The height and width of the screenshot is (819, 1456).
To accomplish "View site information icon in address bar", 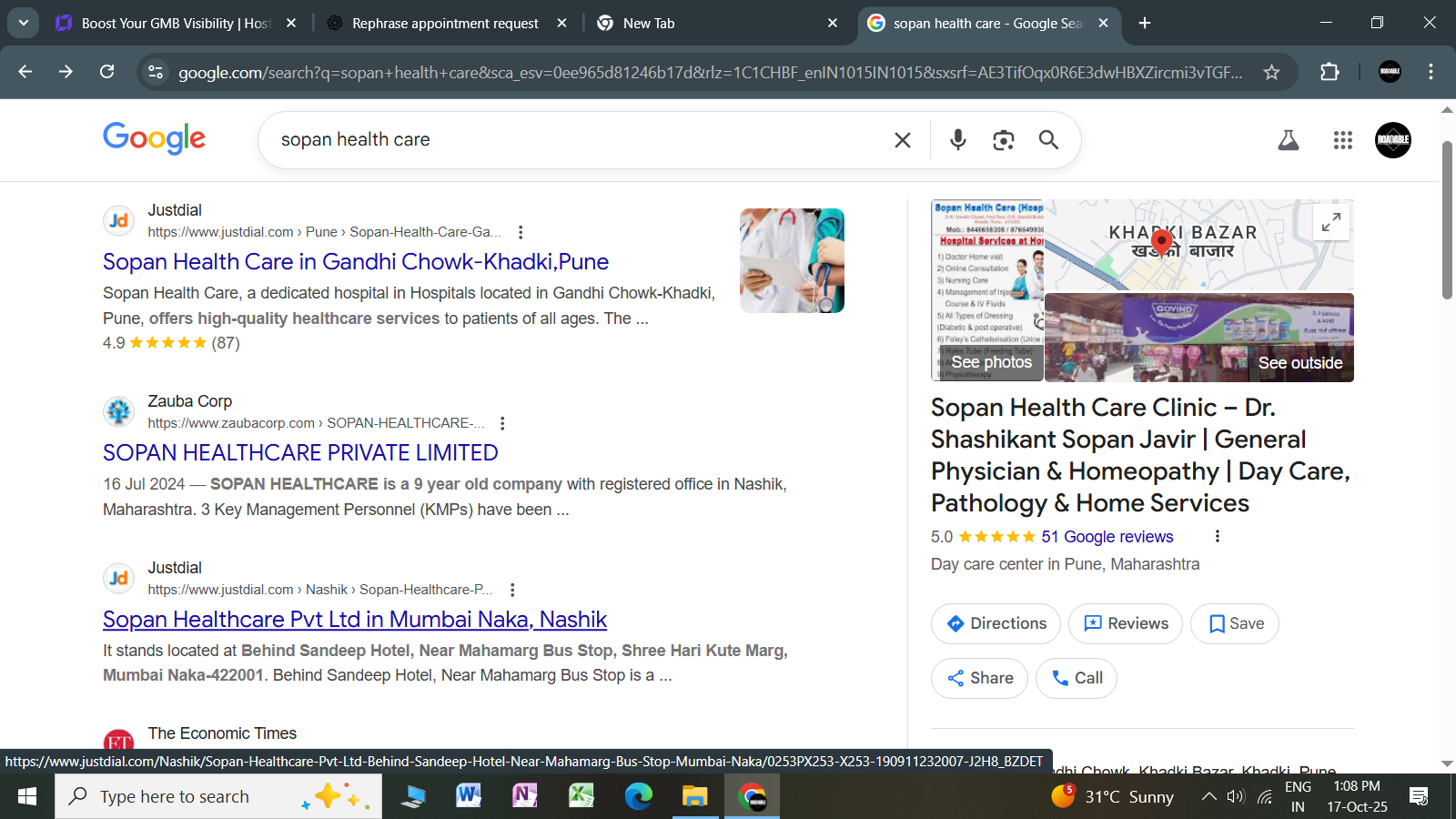I will pos(156,72).
